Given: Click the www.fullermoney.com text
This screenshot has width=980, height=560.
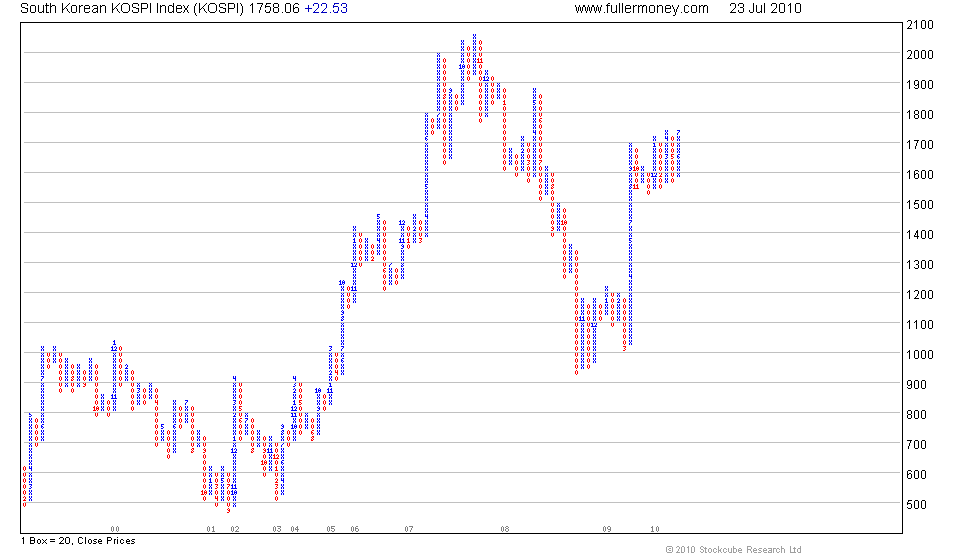Looking at the screenshot, I should click(x=641, y=9).
